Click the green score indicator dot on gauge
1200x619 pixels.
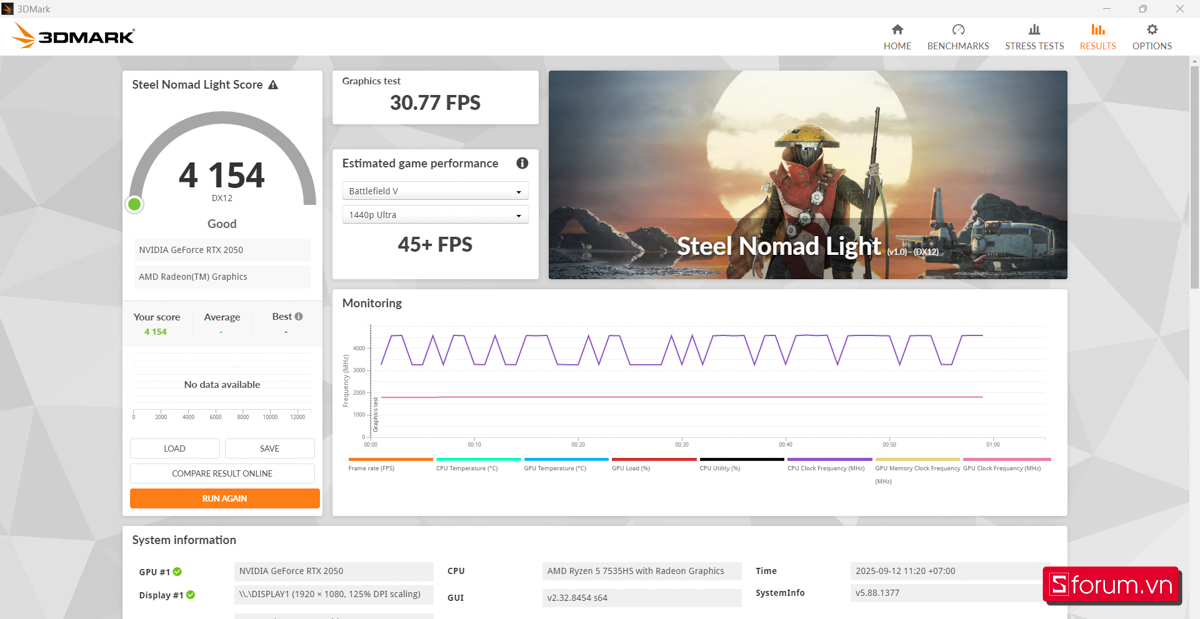pyautogui.click(x=134, y=204)
